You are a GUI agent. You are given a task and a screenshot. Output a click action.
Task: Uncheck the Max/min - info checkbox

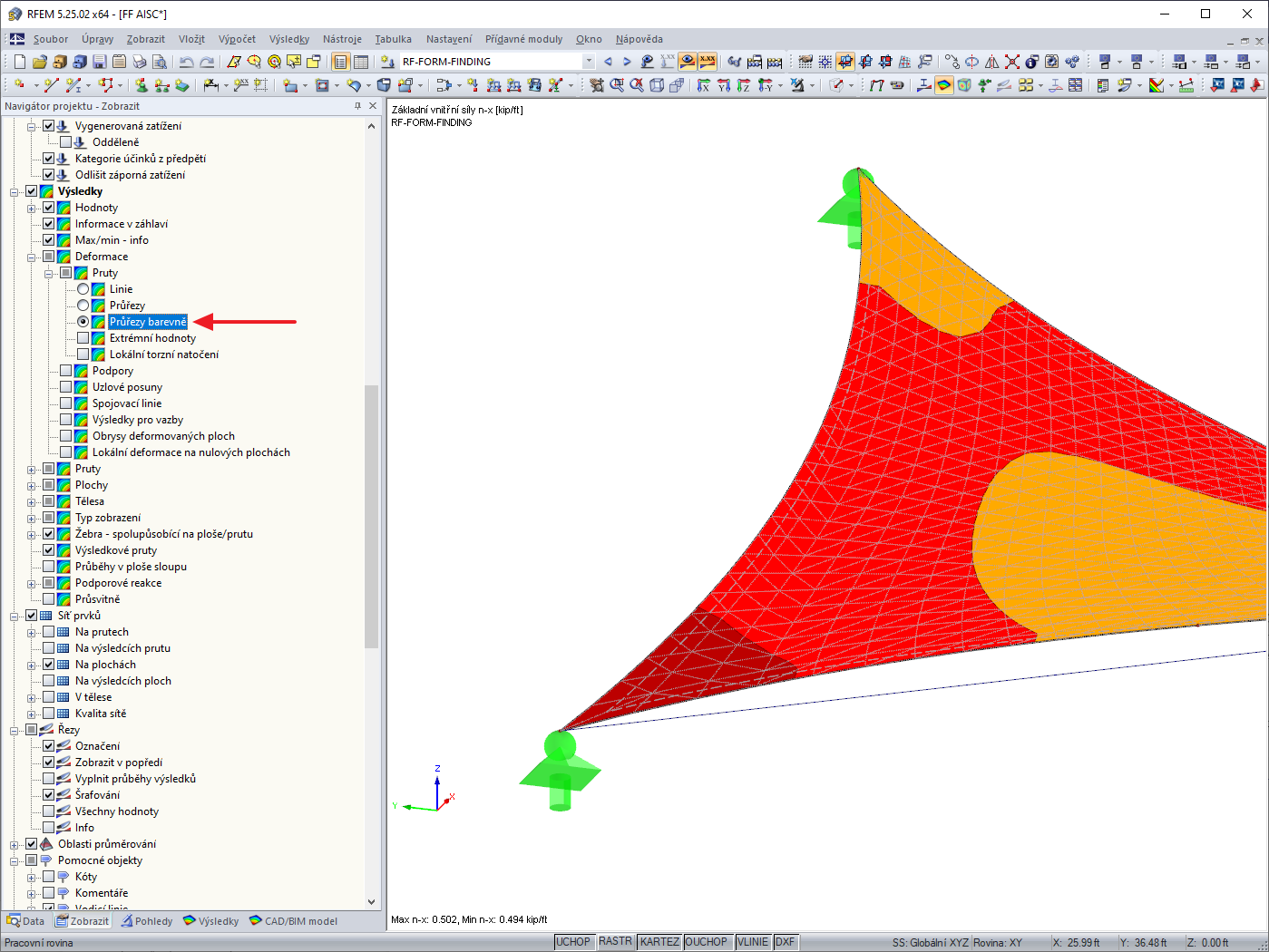tap(49, 240)
